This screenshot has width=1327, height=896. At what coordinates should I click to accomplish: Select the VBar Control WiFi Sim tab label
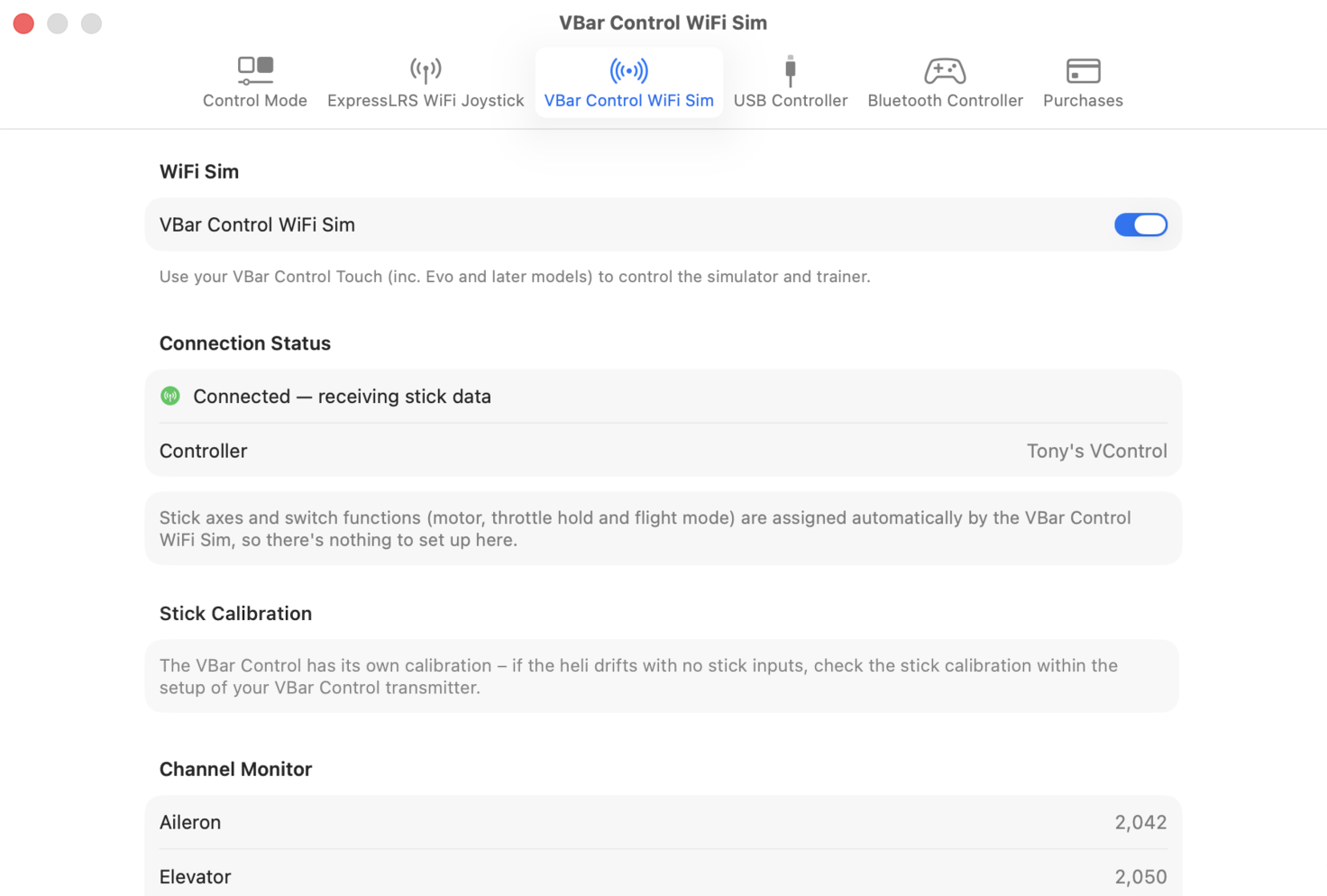[x=628, y=100]
